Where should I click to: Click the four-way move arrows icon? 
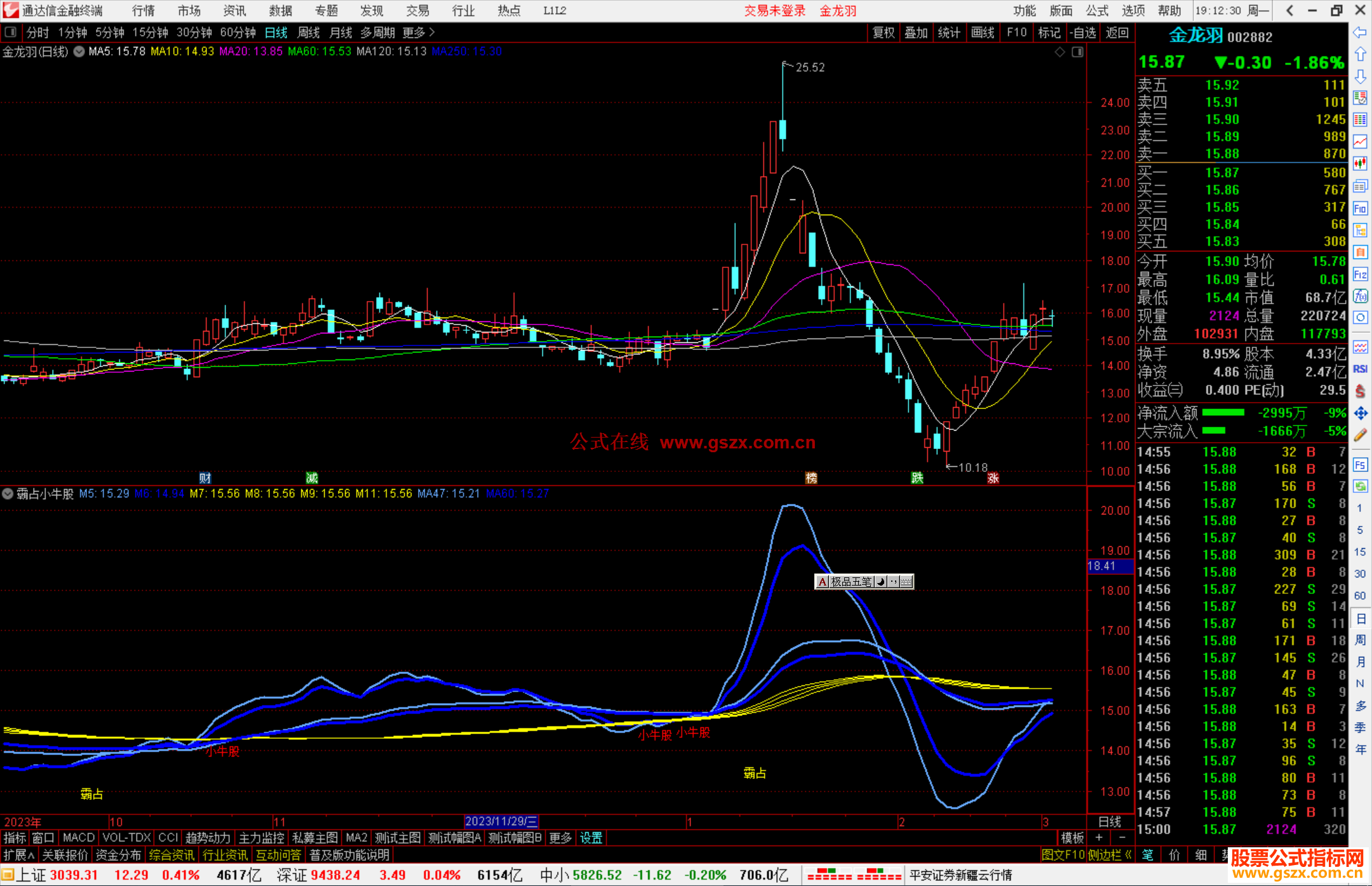[1360, 413]
